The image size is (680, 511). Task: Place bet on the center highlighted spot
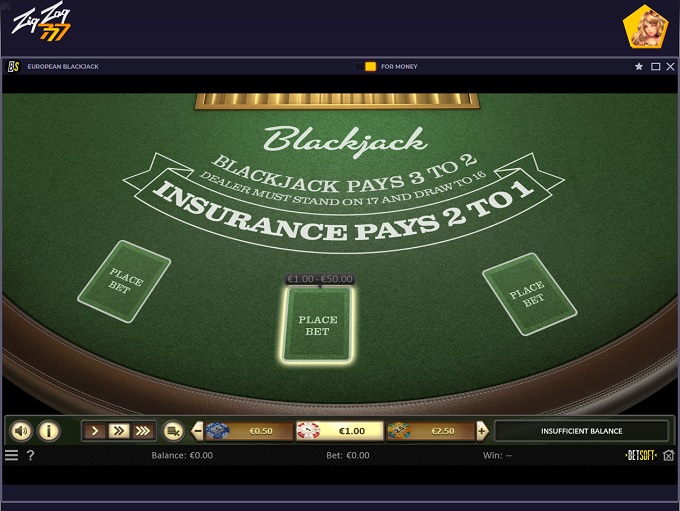tap(317, 325)
